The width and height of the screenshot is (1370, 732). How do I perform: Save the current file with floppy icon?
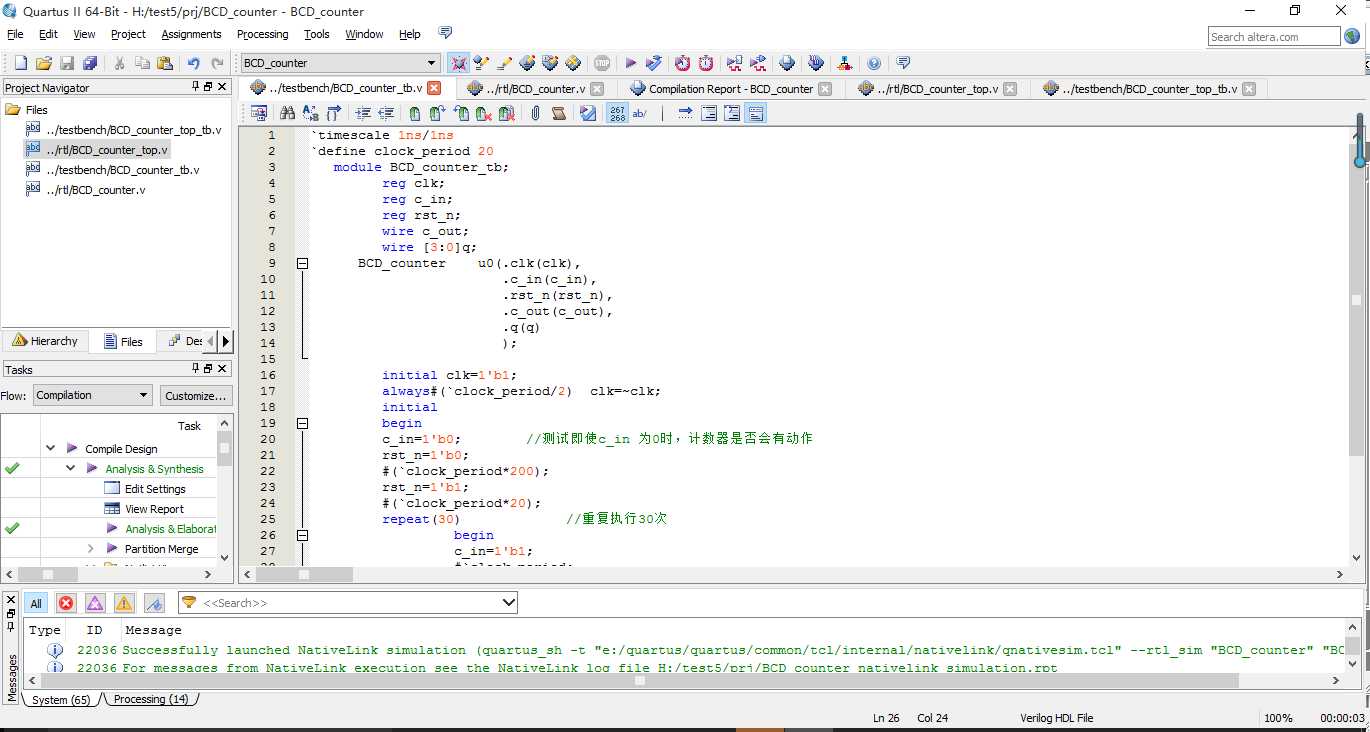tap(67, 63)
